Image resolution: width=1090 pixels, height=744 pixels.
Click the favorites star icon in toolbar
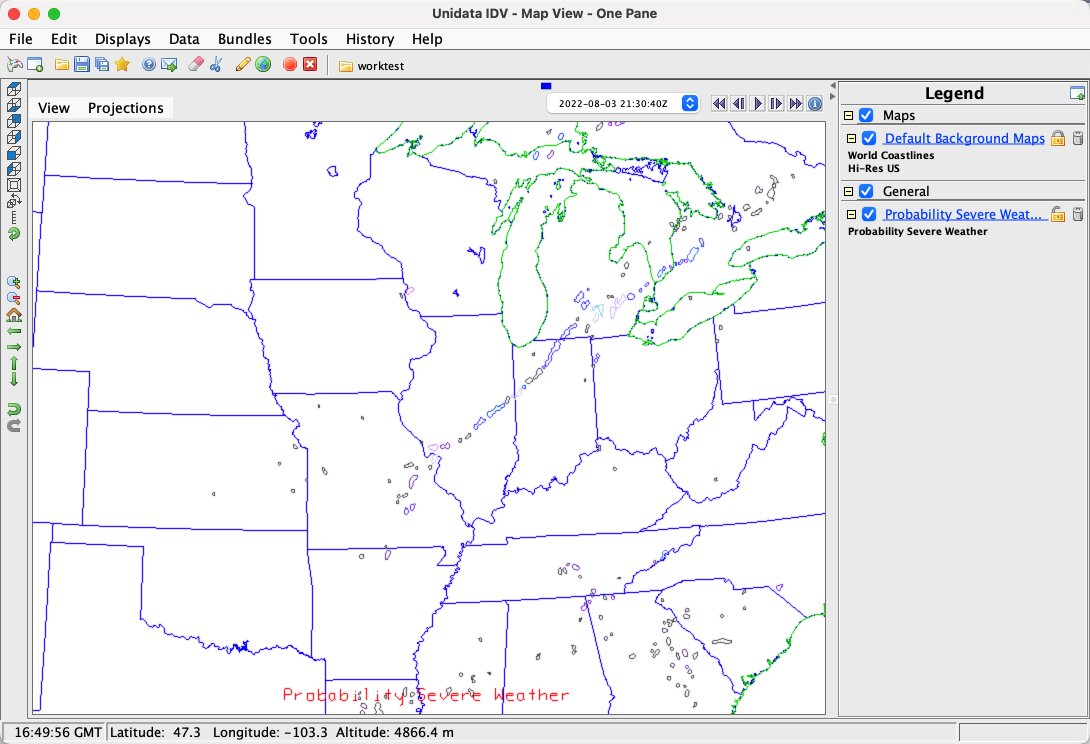pyautogui.click(x=122, y=65)
